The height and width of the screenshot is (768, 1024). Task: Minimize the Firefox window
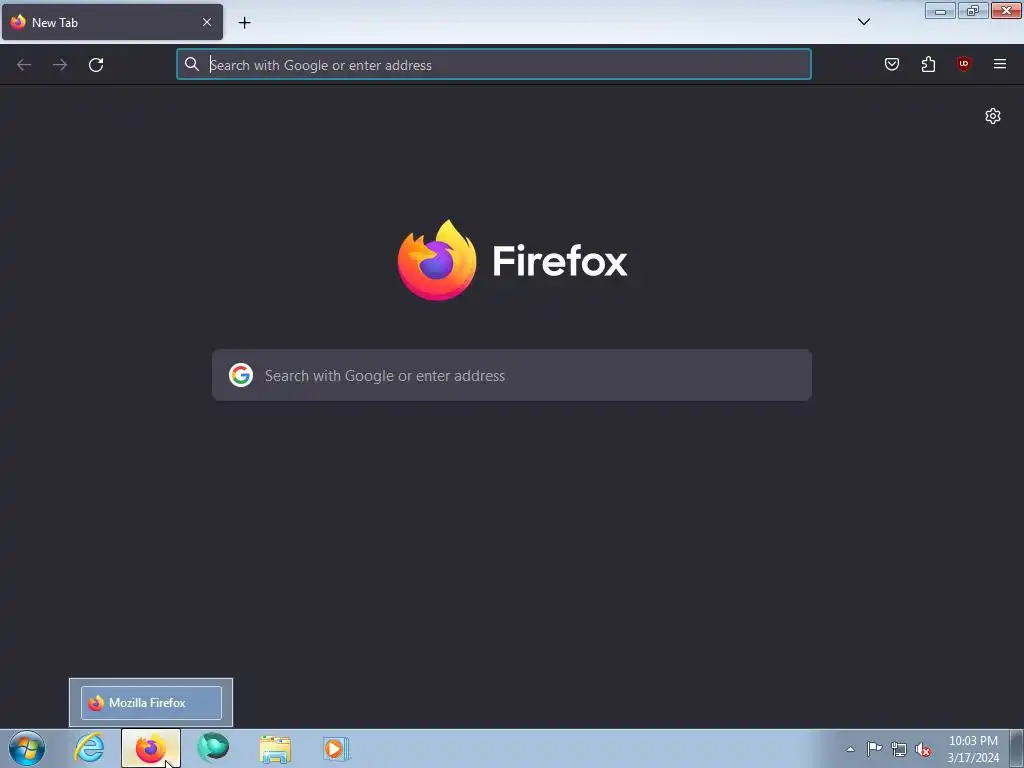tap(940, 11)
